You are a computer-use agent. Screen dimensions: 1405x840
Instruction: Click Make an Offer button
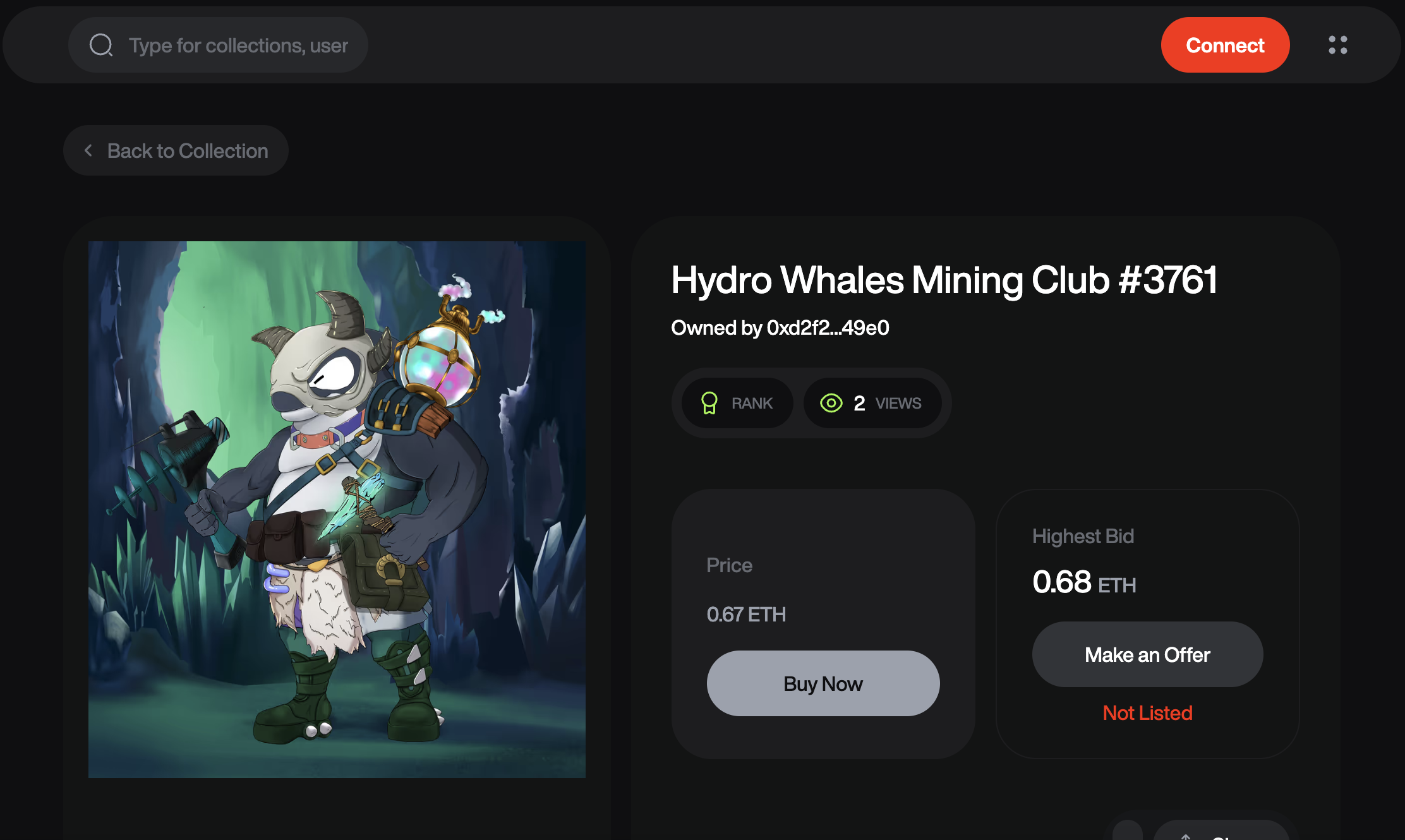pos(1147,654)
